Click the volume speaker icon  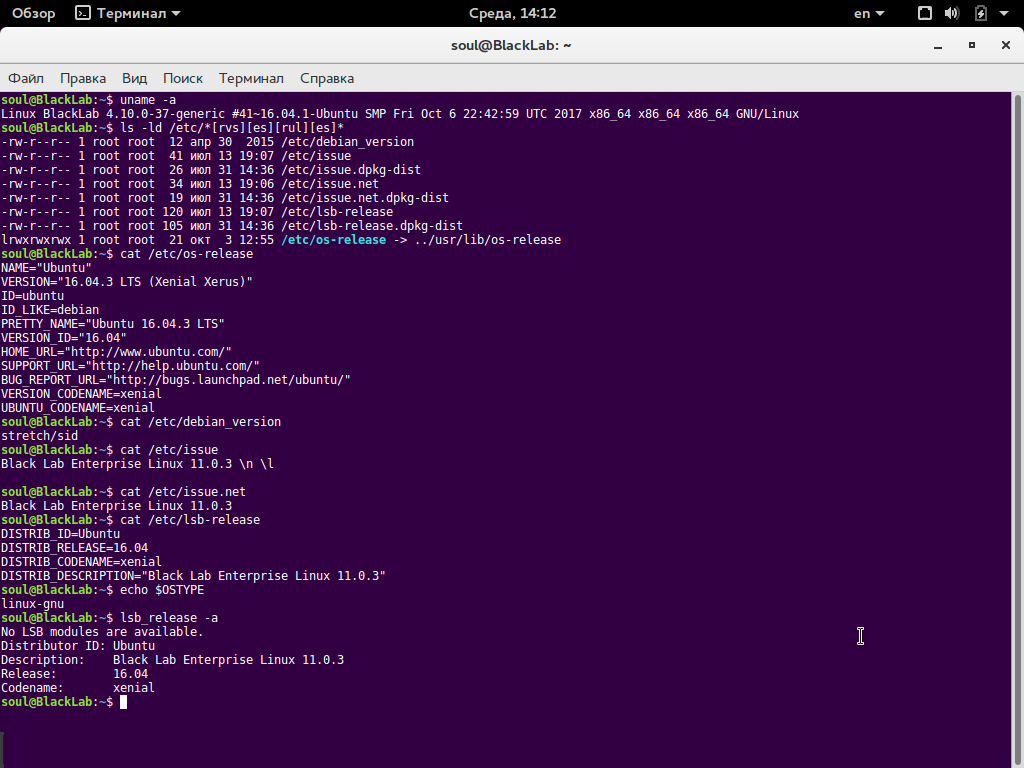952,13
